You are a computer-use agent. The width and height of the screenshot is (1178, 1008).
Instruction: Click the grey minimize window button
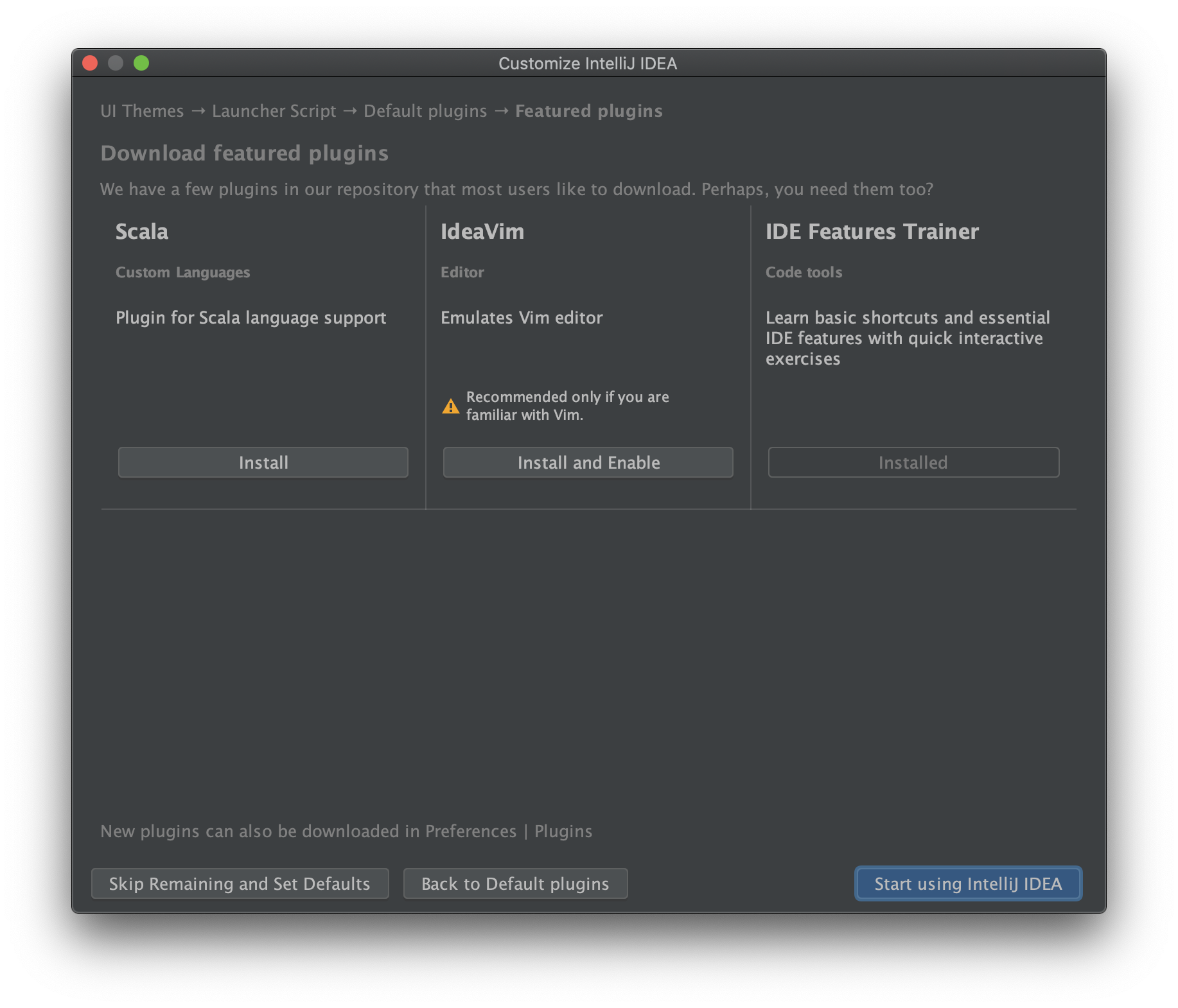tap(116, 63)
